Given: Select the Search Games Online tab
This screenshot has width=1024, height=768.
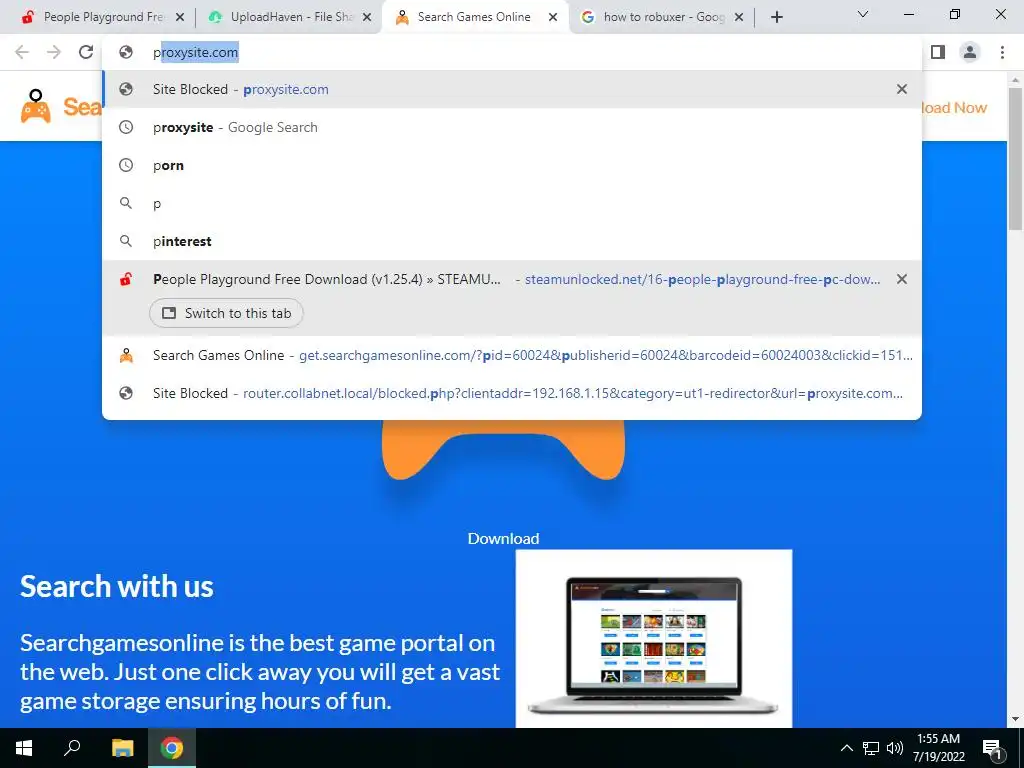Looking at the screenshot, I should click(x=474, y=17).
